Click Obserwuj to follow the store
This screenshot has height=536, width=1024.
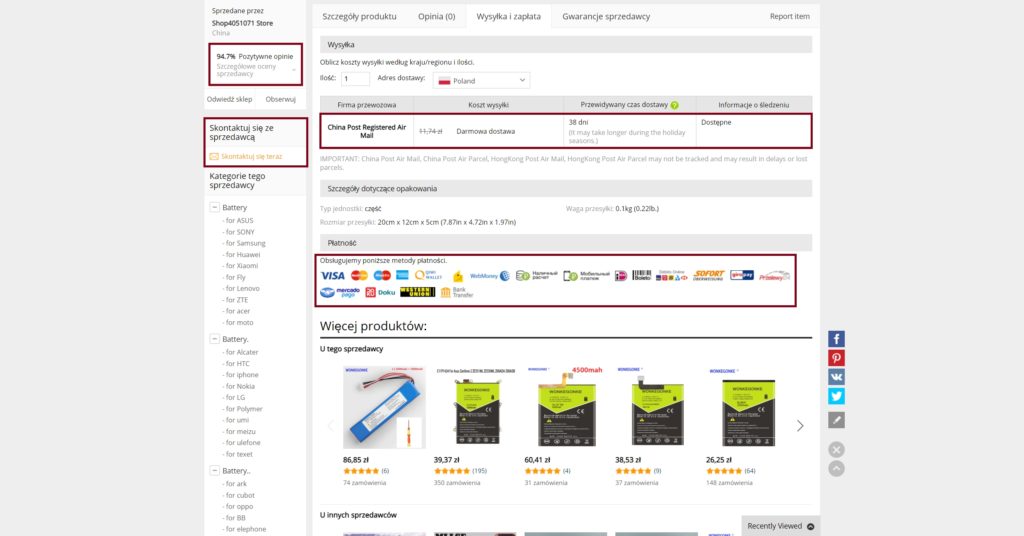[280, 99]
